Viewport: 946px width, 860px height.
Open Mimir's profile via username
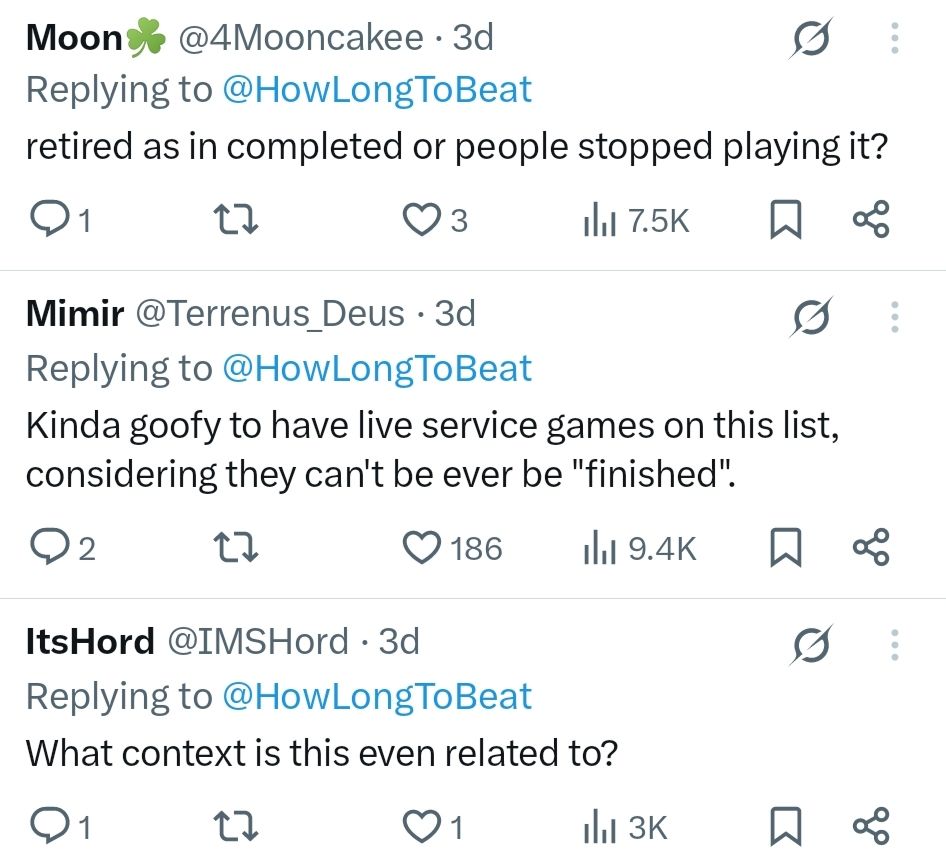click(x=74, y=314)
